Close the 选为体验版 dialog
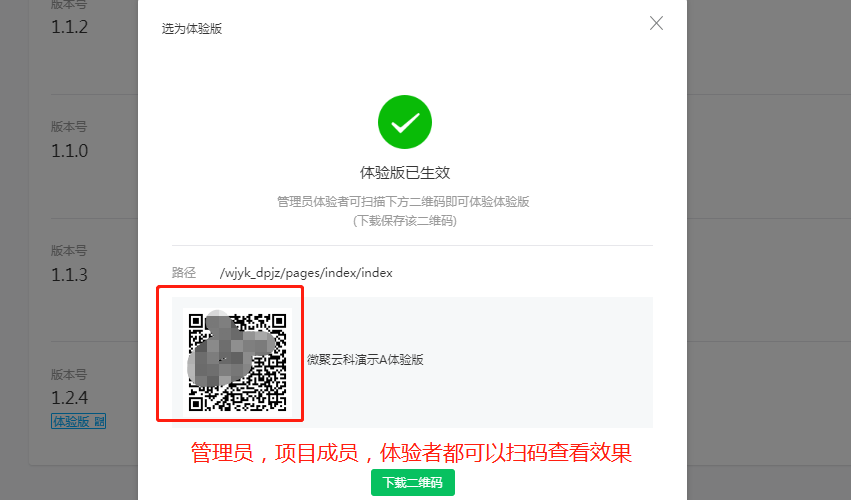The height and width of the screenshot is (500, 851). [656, 23]
